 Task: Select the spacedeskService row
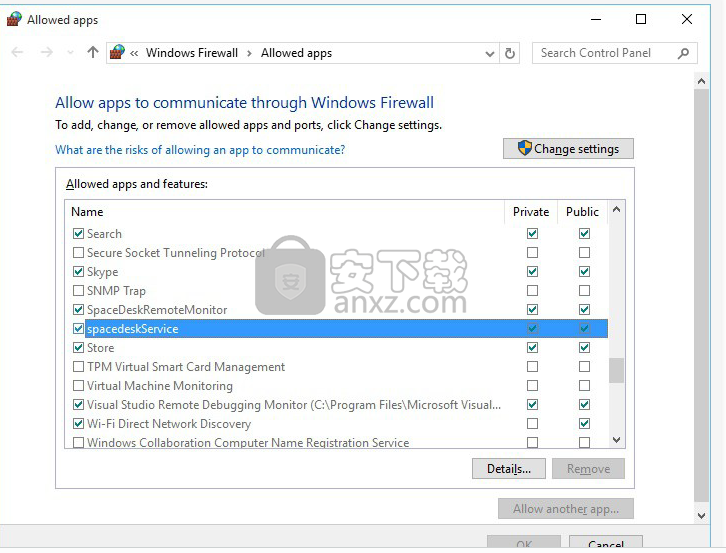click(x=346, y=328)
